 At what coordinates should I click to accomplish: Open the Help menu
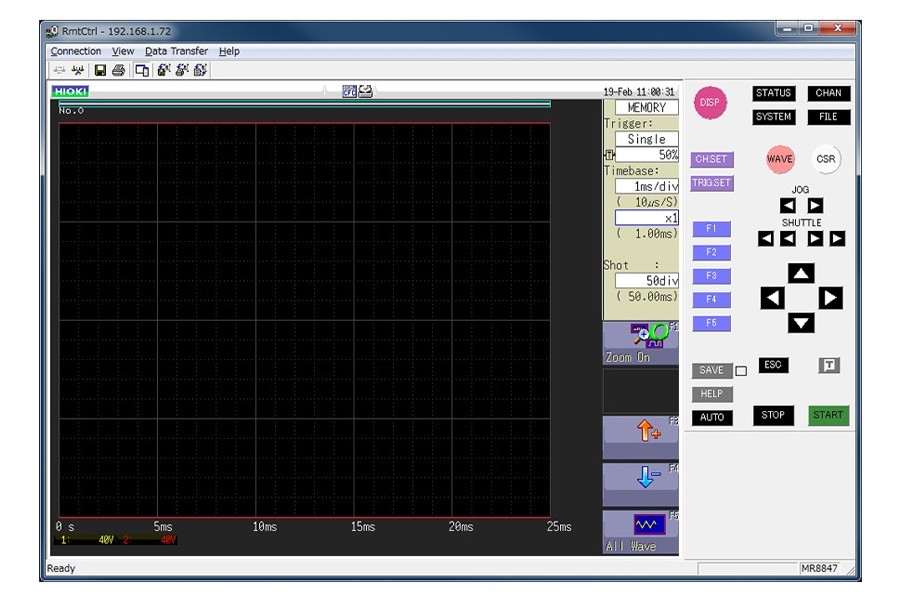pyautogui.click(x=229, y=51)
